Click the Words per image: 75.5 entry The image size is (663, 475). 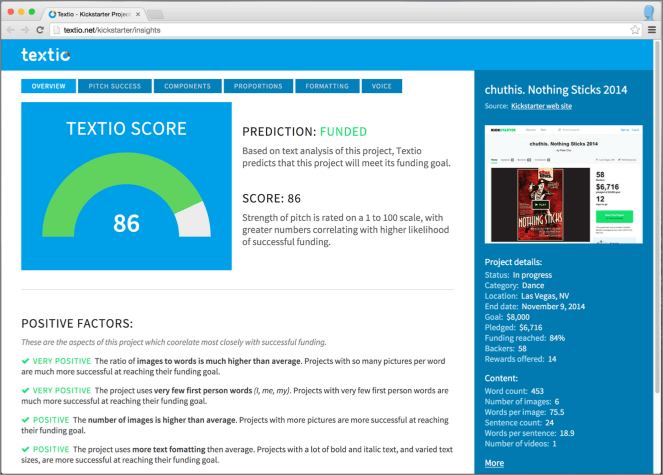(x=524, y=412)
